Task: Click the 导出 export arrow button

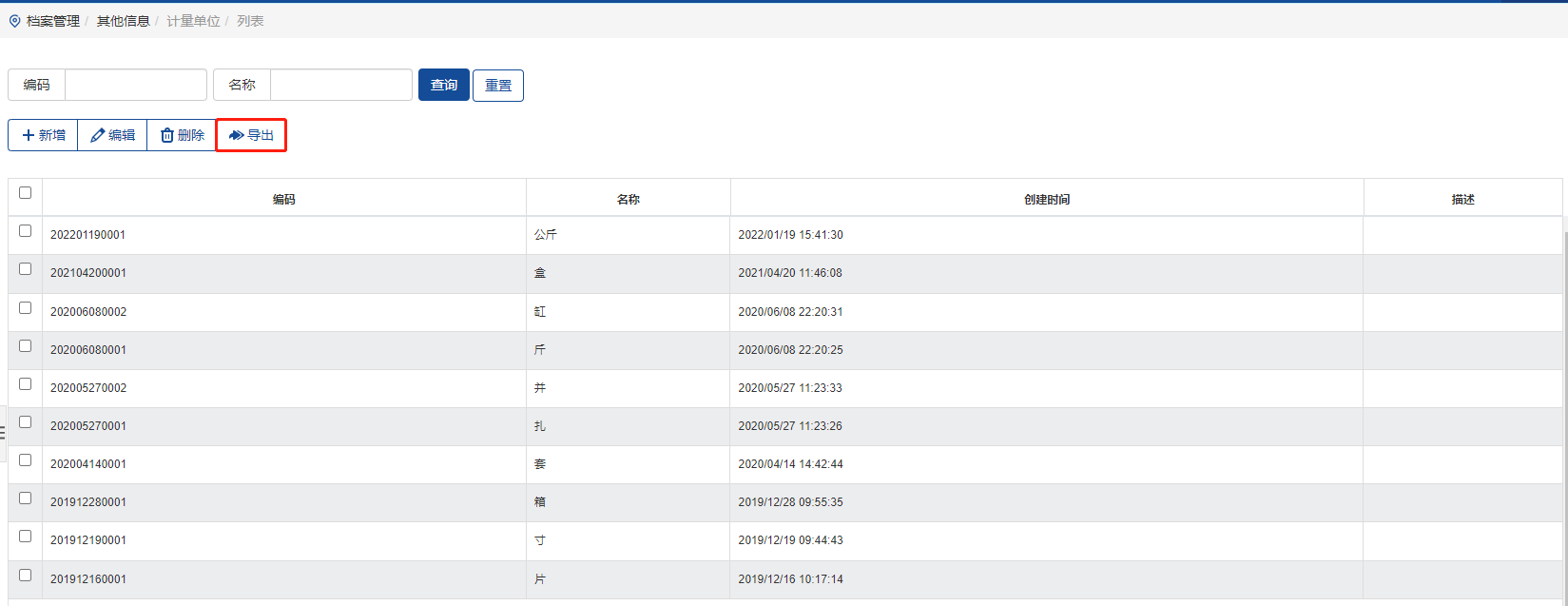Action: point(251,135)
